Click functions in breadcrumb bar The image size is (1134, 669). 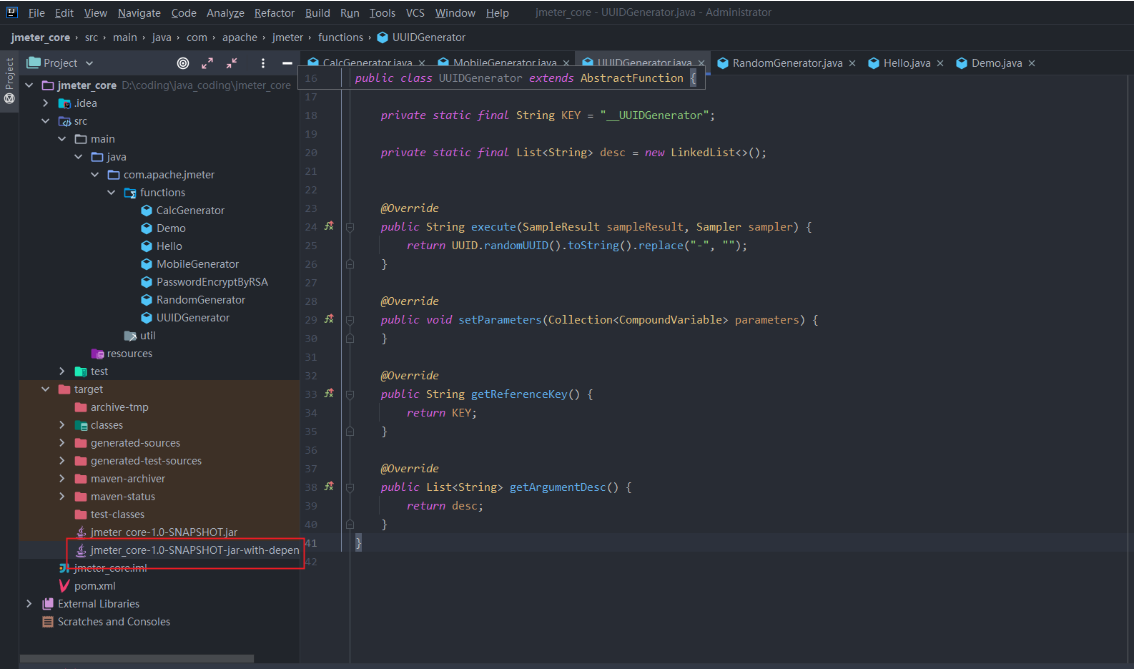pos(340,38)
